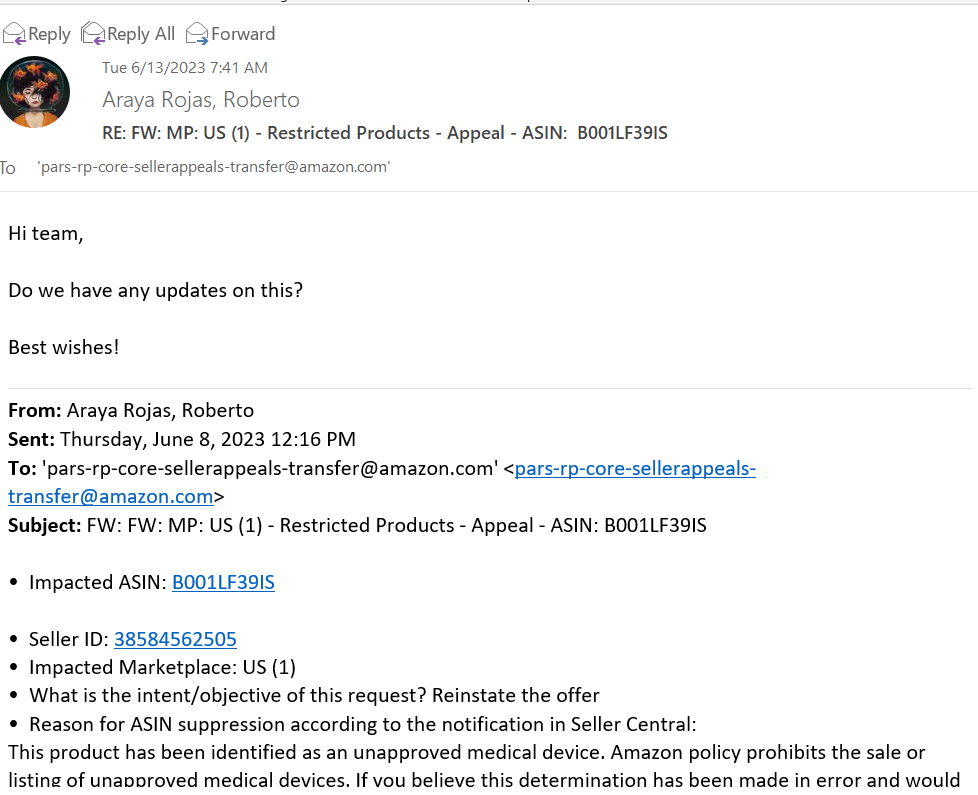
Task: Click the quoted Subject line text
Action: point(357,526)
